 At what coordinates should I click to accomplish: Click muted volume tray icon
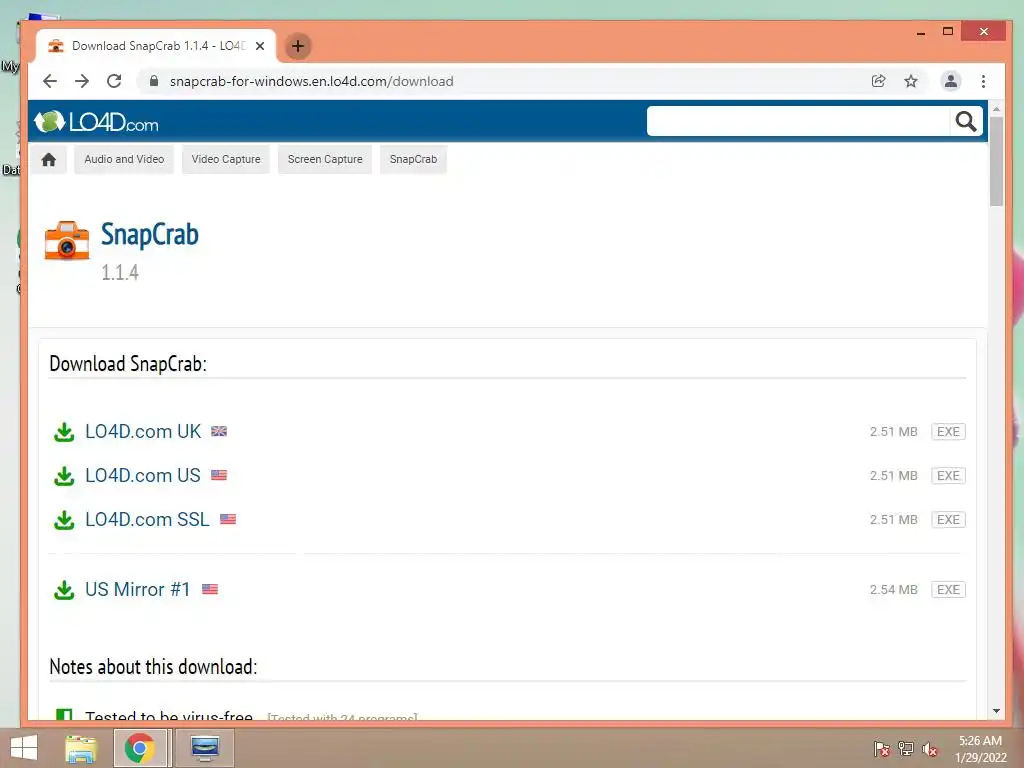pos(930,749)
